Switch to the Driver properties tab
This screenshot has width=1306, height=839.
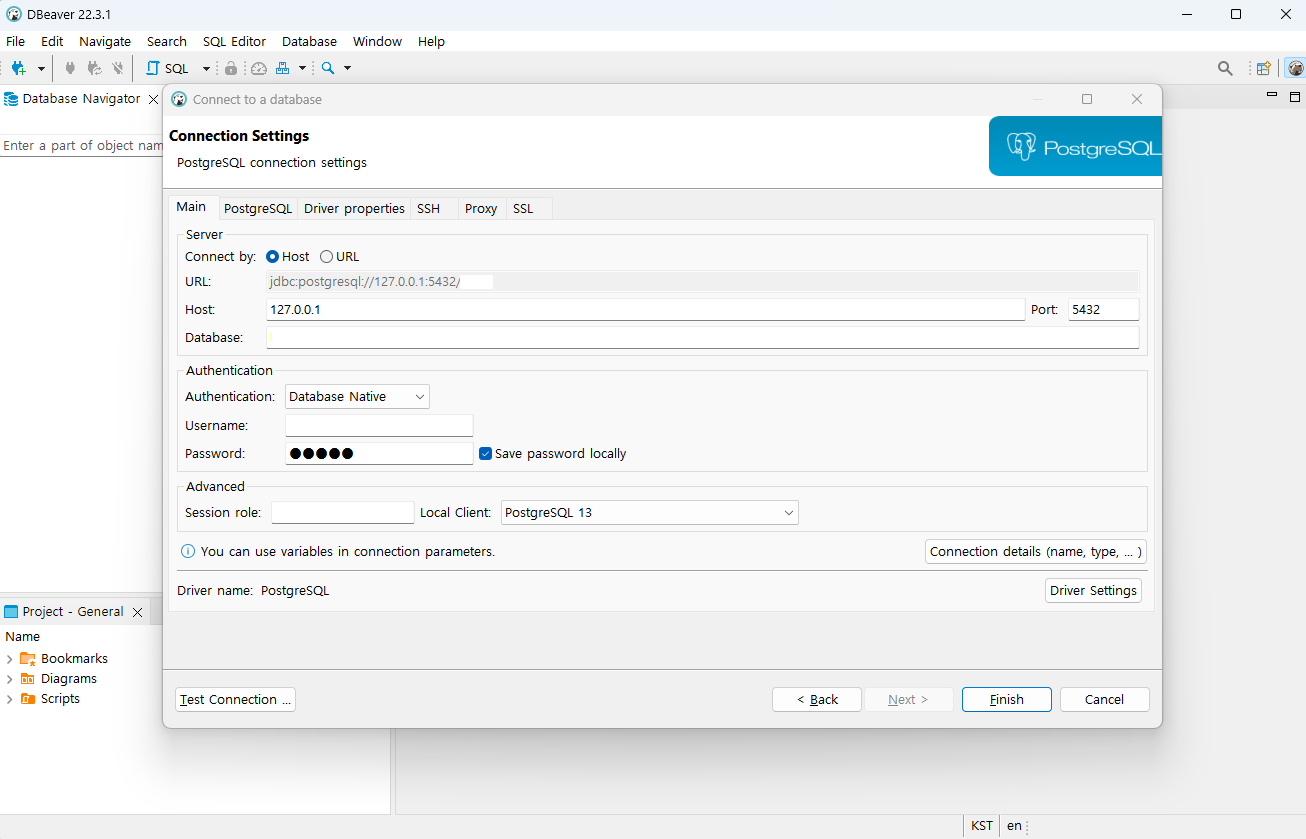click(354, 208)
